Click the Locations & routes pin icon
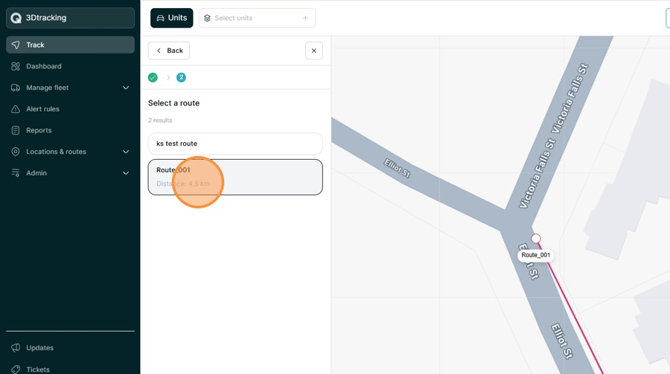Image resolution: width=670 pixels, height=374 pixels. (15, 152)
